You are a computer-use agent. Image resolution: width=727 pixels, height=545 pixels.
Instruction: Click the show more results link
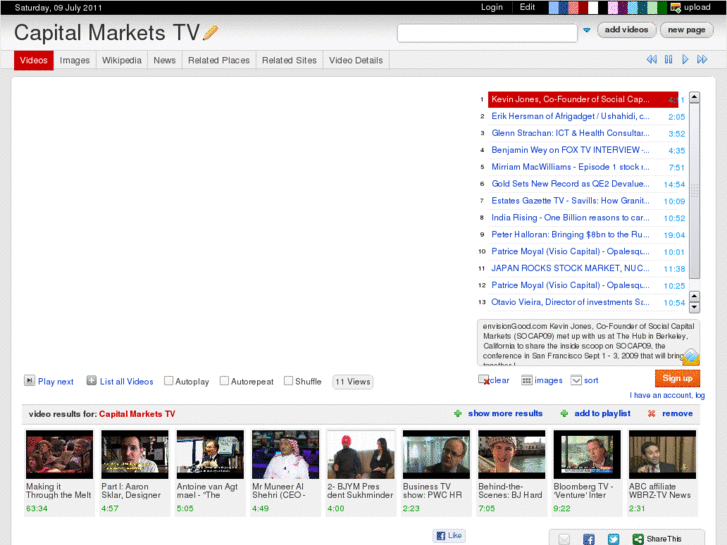[x=505, y=413]
